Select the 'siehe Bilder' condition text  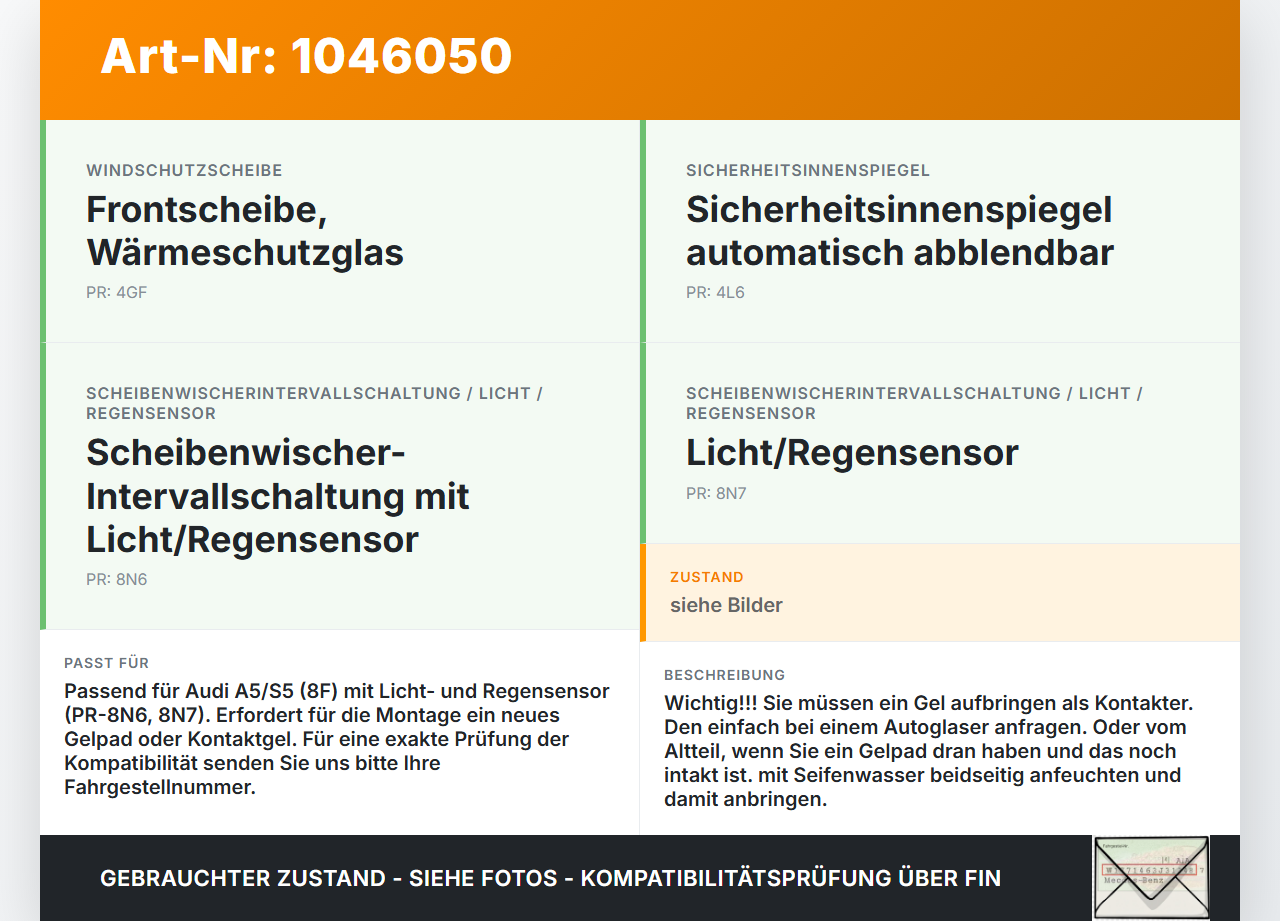pyautogui.click(x=726, y=605)
